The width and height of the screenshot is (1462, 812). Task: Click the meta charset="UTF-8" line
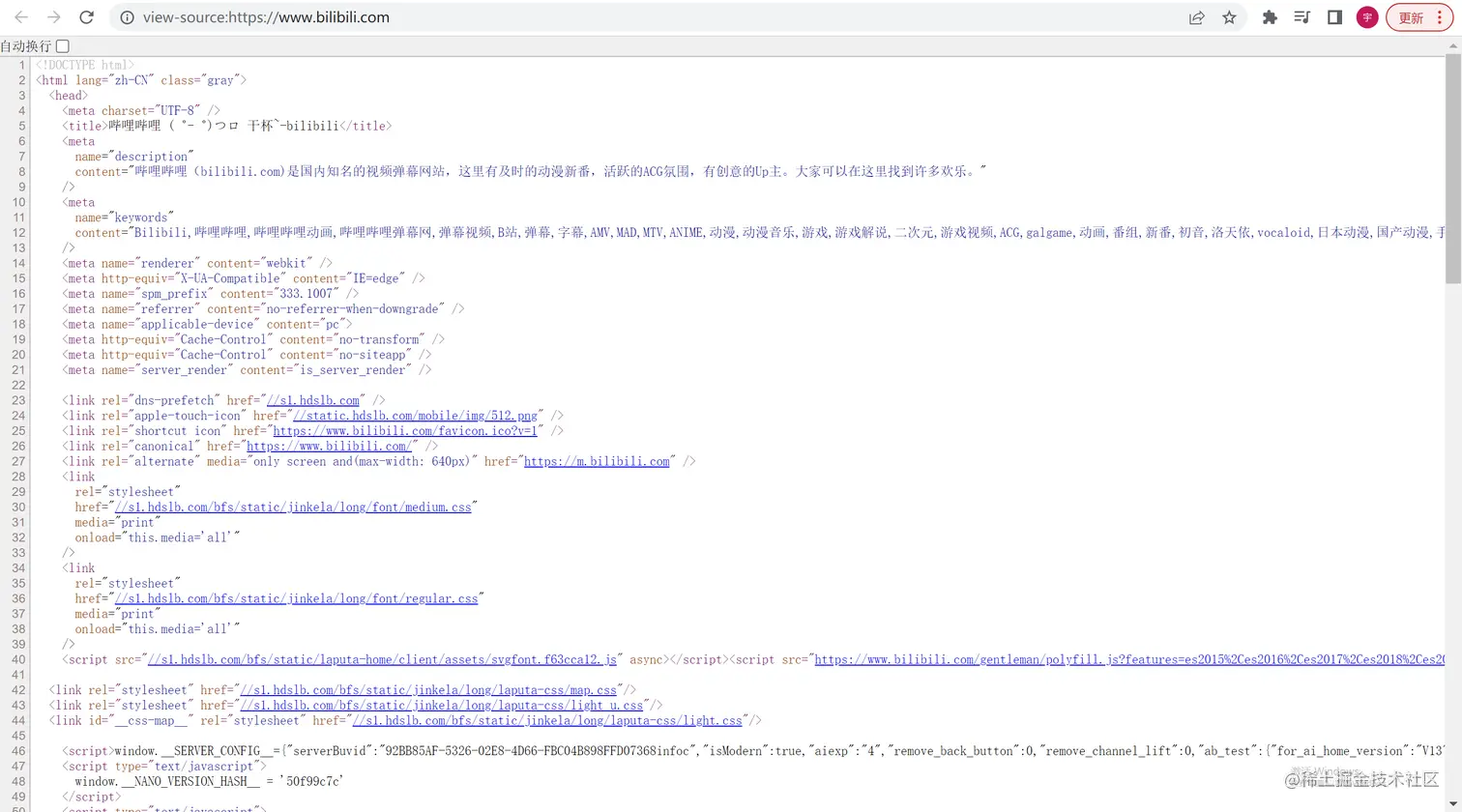coord(141,110)
